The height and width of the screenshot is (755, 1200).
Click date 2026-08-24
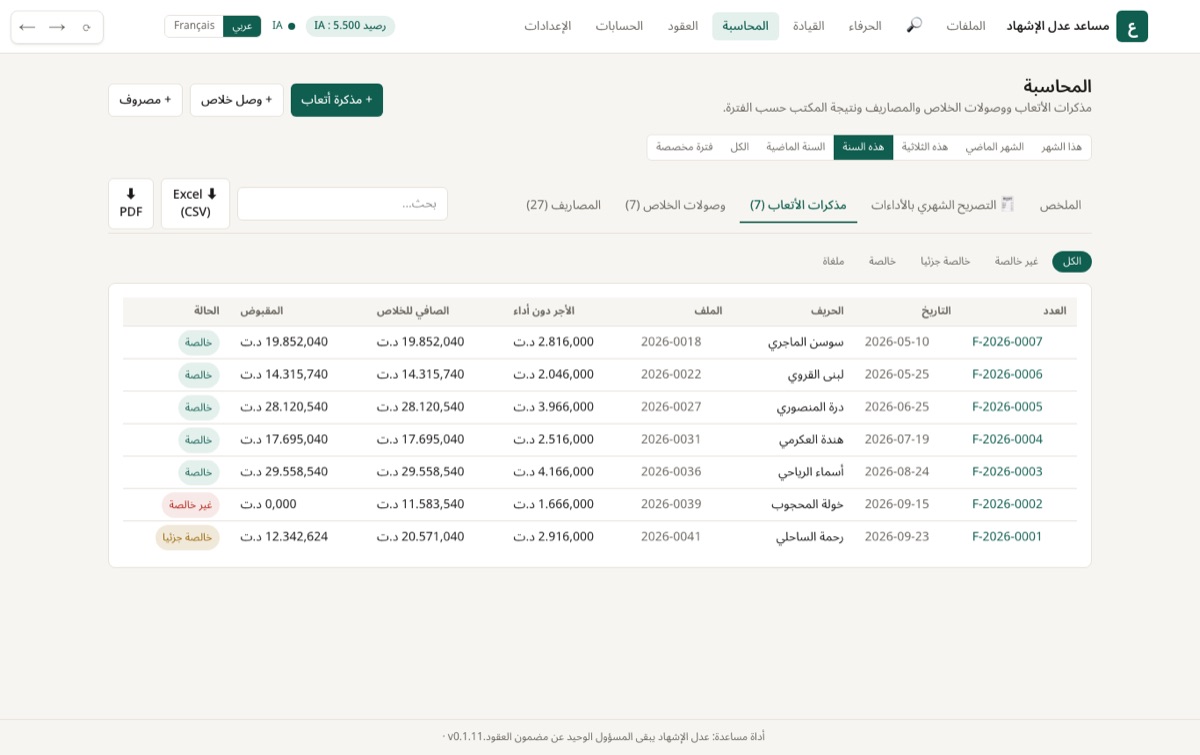pos(897,472)
